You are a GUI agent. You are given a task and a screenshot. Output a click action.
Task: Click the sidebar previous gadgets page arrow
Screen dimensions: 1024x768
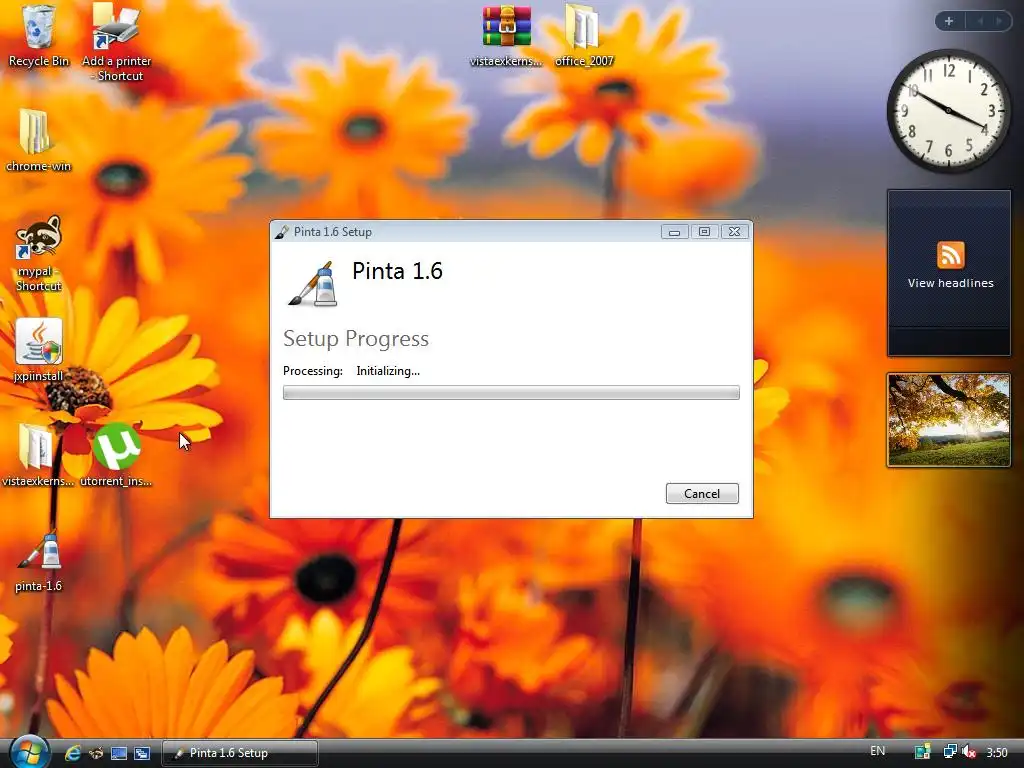[x=980, y=21]
